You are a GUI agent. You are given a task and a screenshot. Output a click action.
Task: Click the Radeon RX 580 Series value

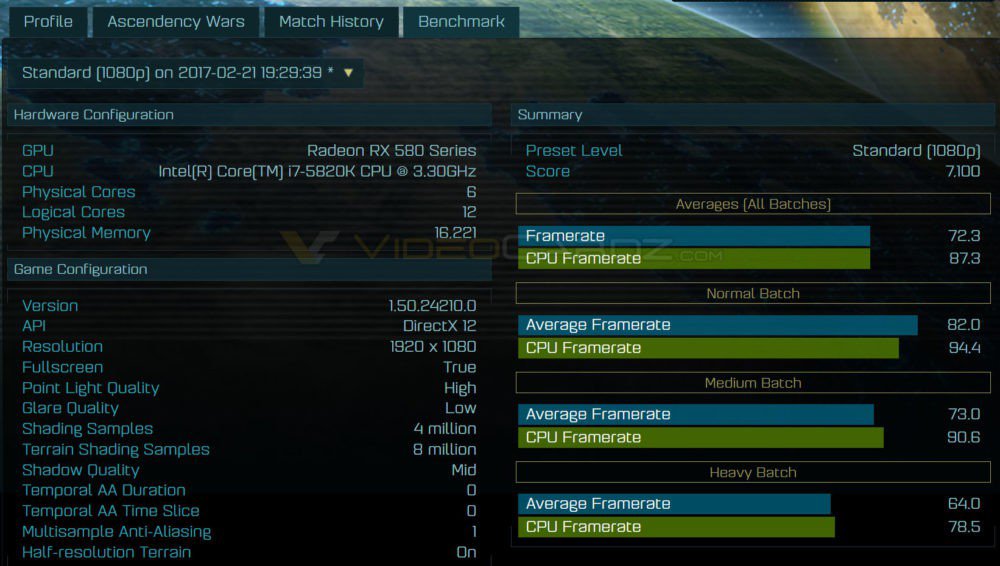coord(392,151)
